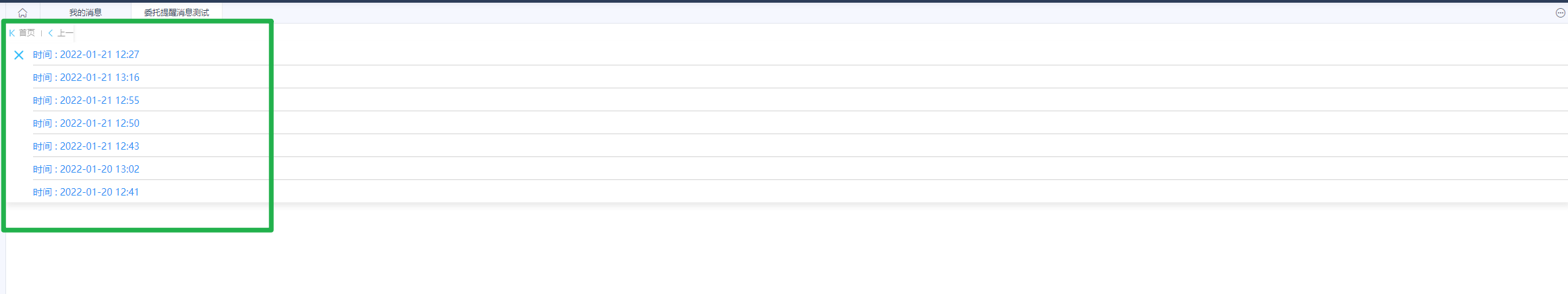Viewport: 1568px width, 294px height.
Task: Open message dated 2022-01-21 12:50
Action: (x=86, y=123)
